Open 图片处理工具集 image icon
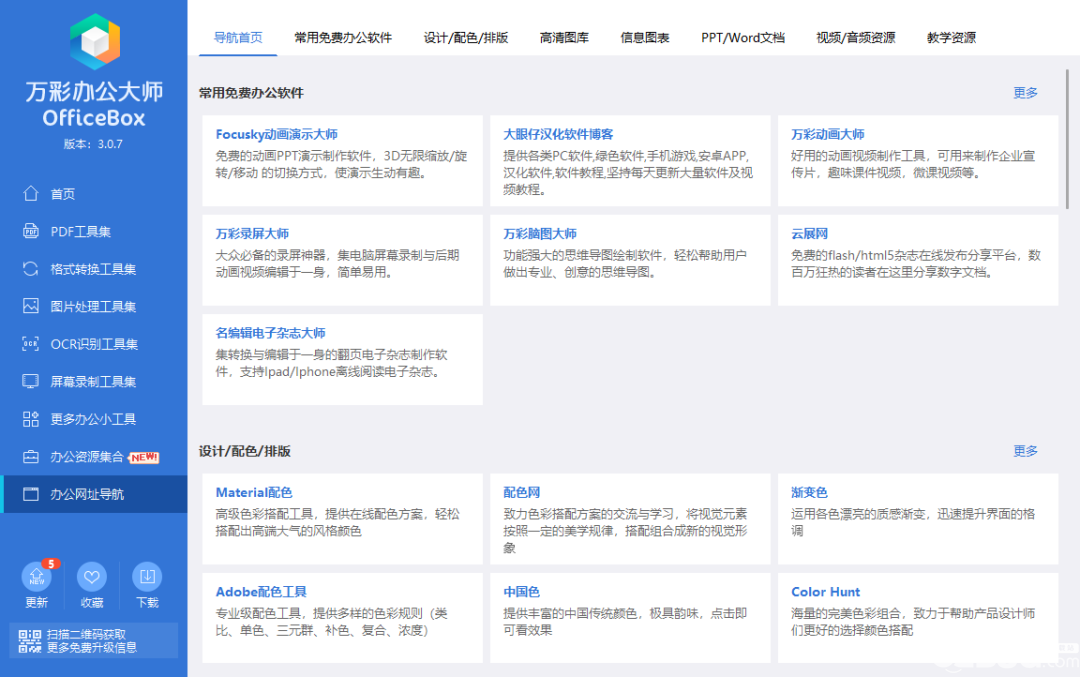 click(x=31, y=306)
